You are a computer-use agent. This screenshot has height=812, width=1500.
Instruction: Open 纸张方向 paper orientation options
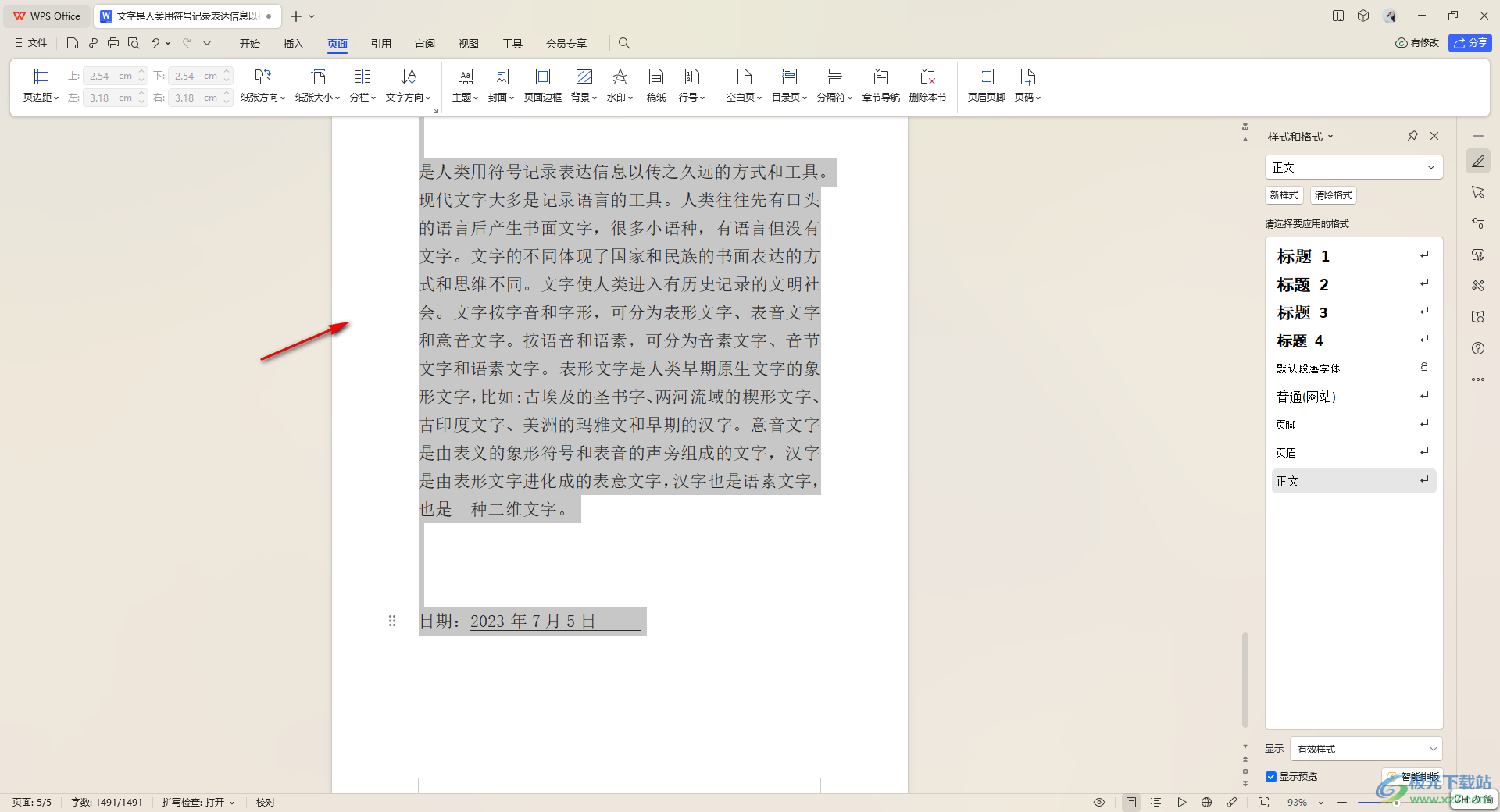click(x=262, y=85)
